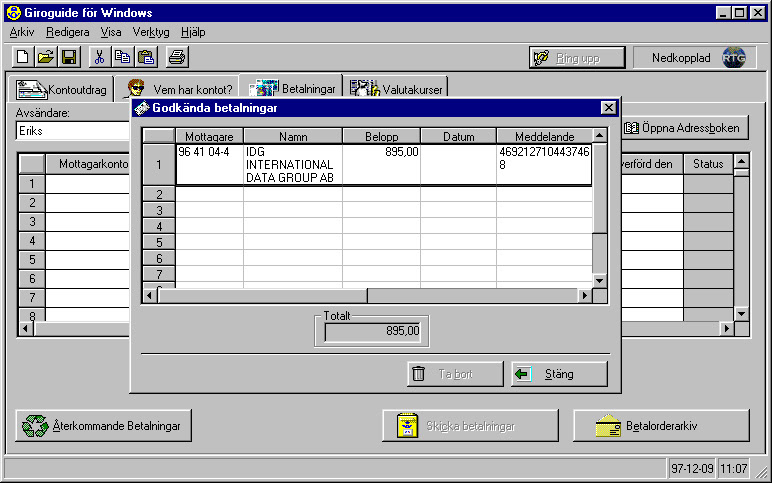772x483 pixels.
Task: Click the Belopp column header
Action: coord(382,136)
